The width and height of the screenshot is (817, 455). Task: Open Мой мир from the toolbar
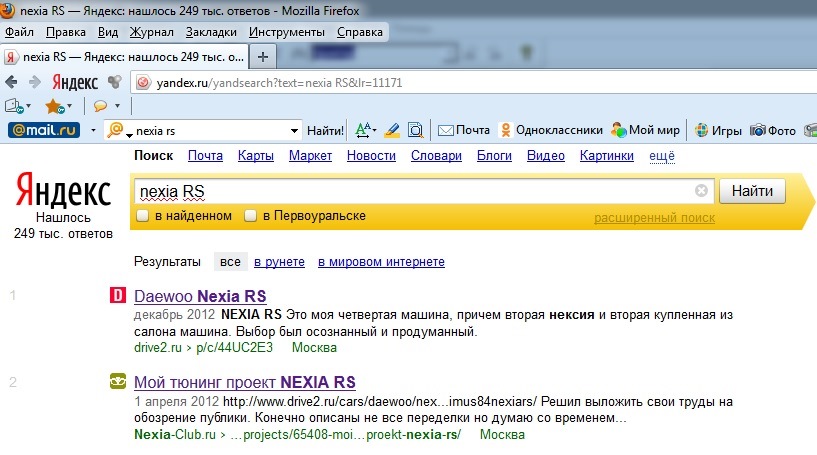click(x=646, y=130)
